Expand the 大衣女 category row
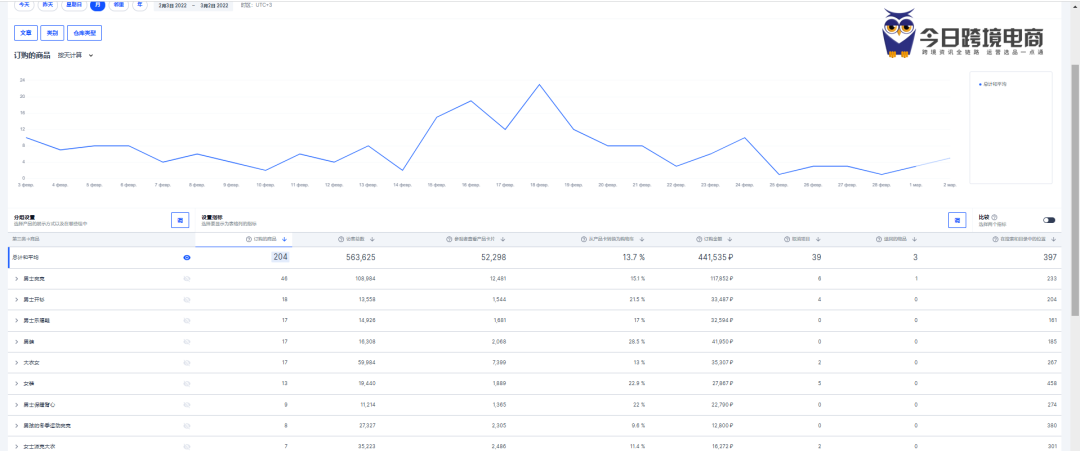 [x=16, y=363]
